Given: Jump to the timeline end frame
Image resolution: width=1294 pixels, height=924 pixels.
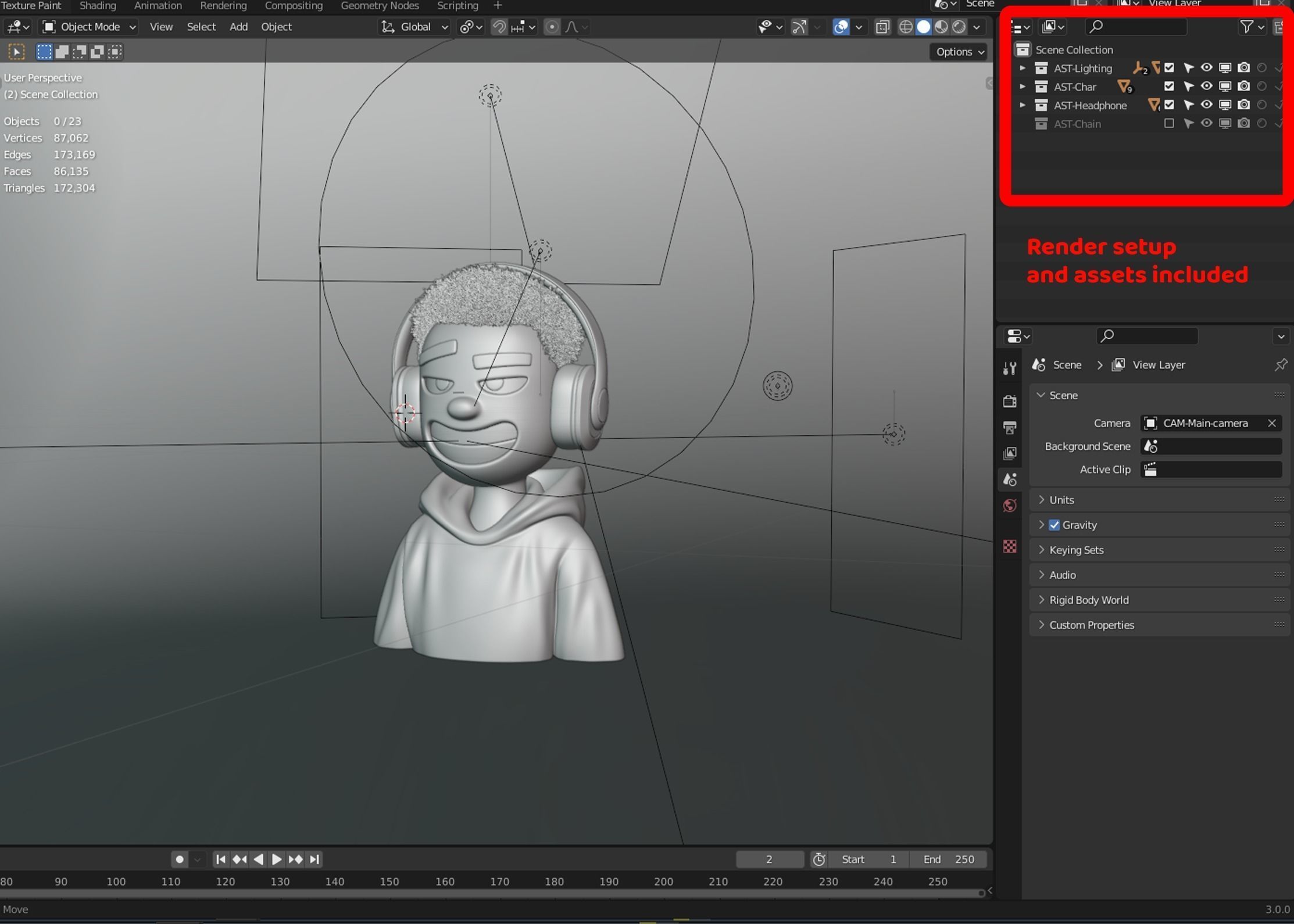Looking at the screenshot, I should (314, 859).
